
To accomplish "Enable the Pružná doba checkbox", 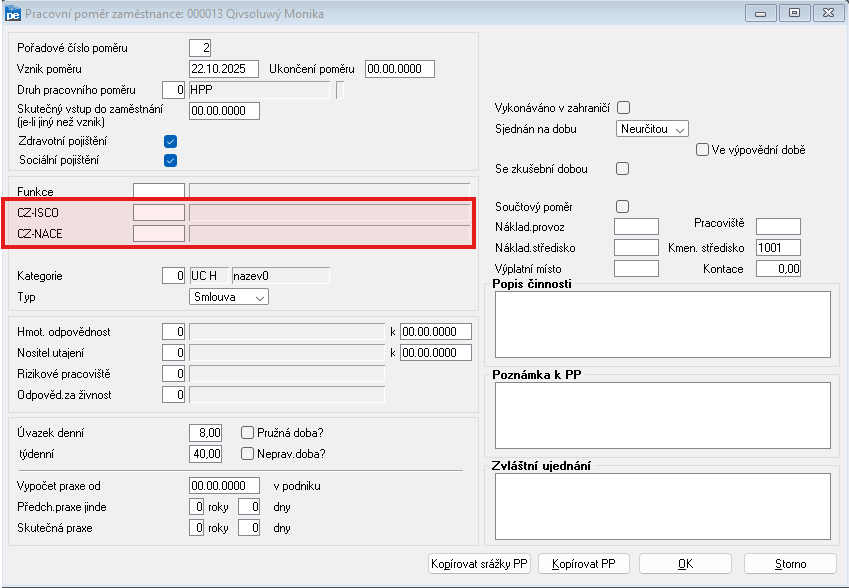I will point(247,433).
